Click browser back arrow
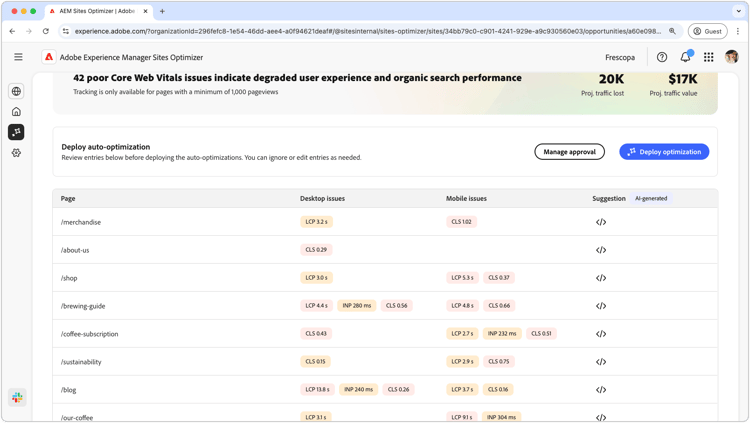This screenshot has width=750, height=423. click(12, 31)
